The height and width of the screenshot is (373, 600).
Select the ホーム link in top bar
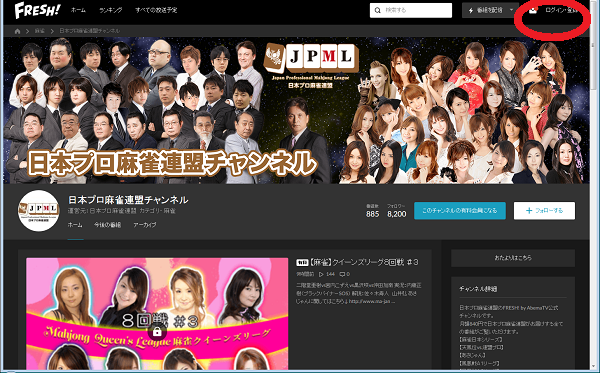78,10
